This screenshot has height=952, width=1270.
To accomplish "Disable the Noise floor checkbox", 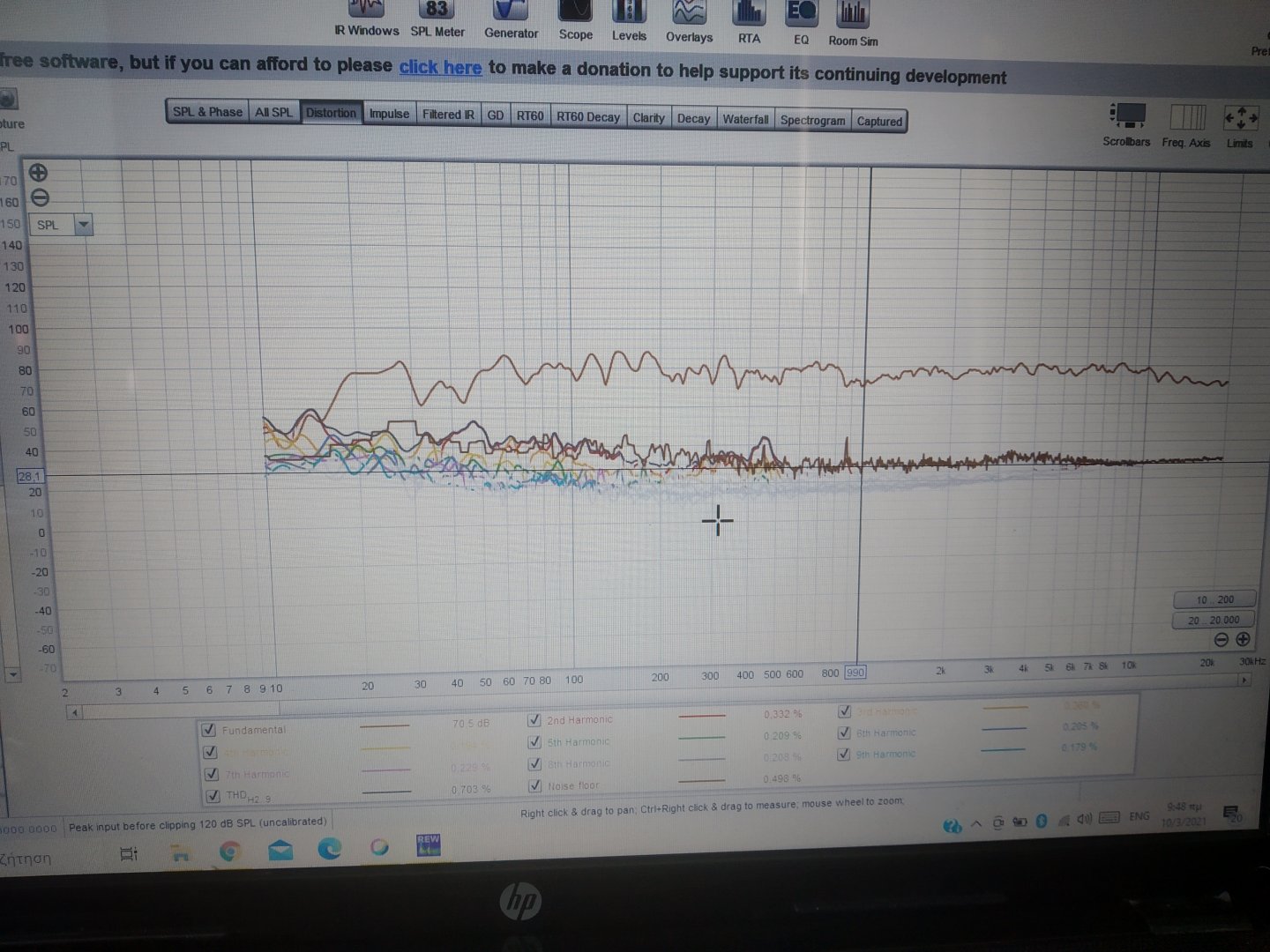I will 534,785.
